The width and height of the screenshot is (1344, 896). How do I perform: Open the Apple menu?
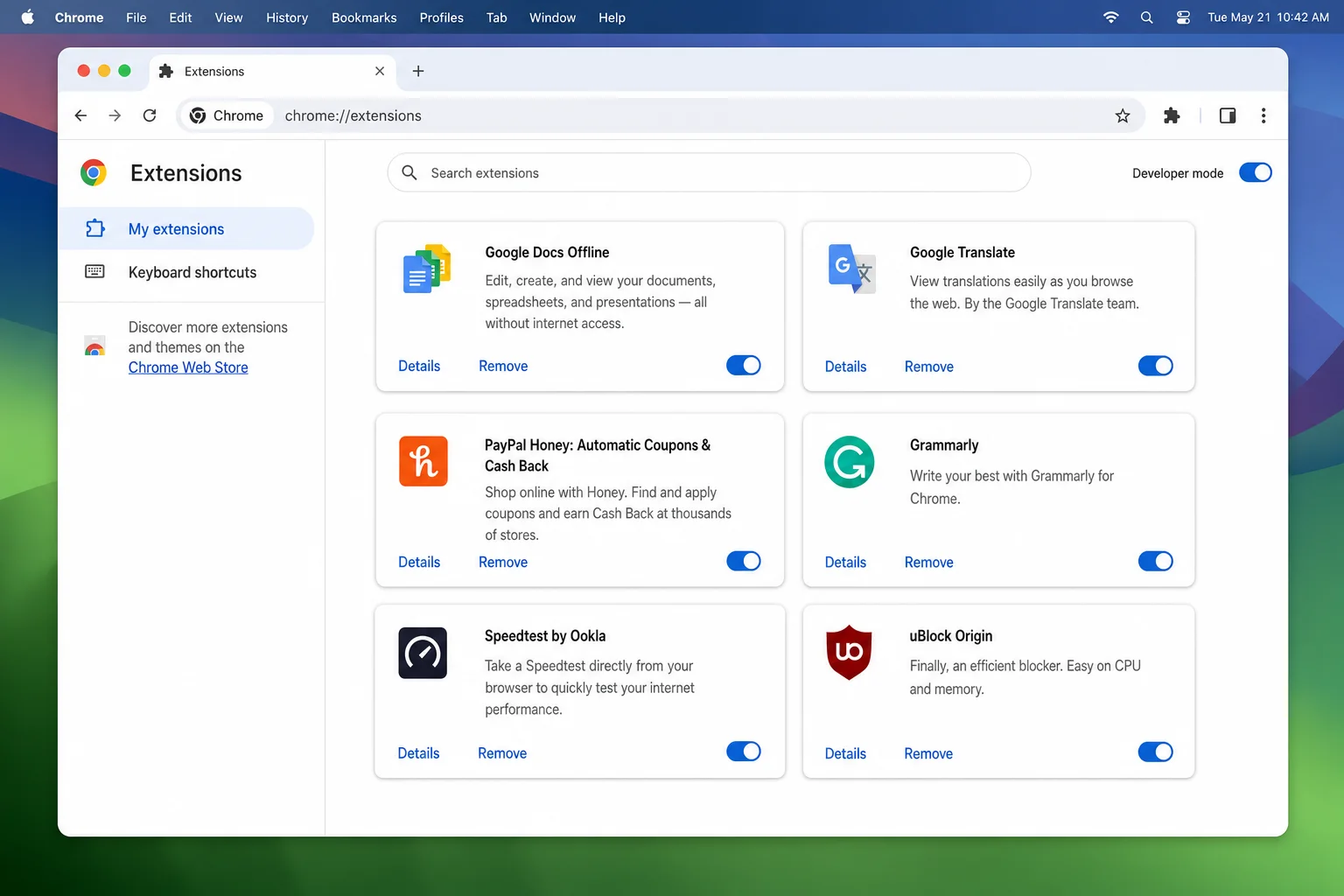point(27,17)
